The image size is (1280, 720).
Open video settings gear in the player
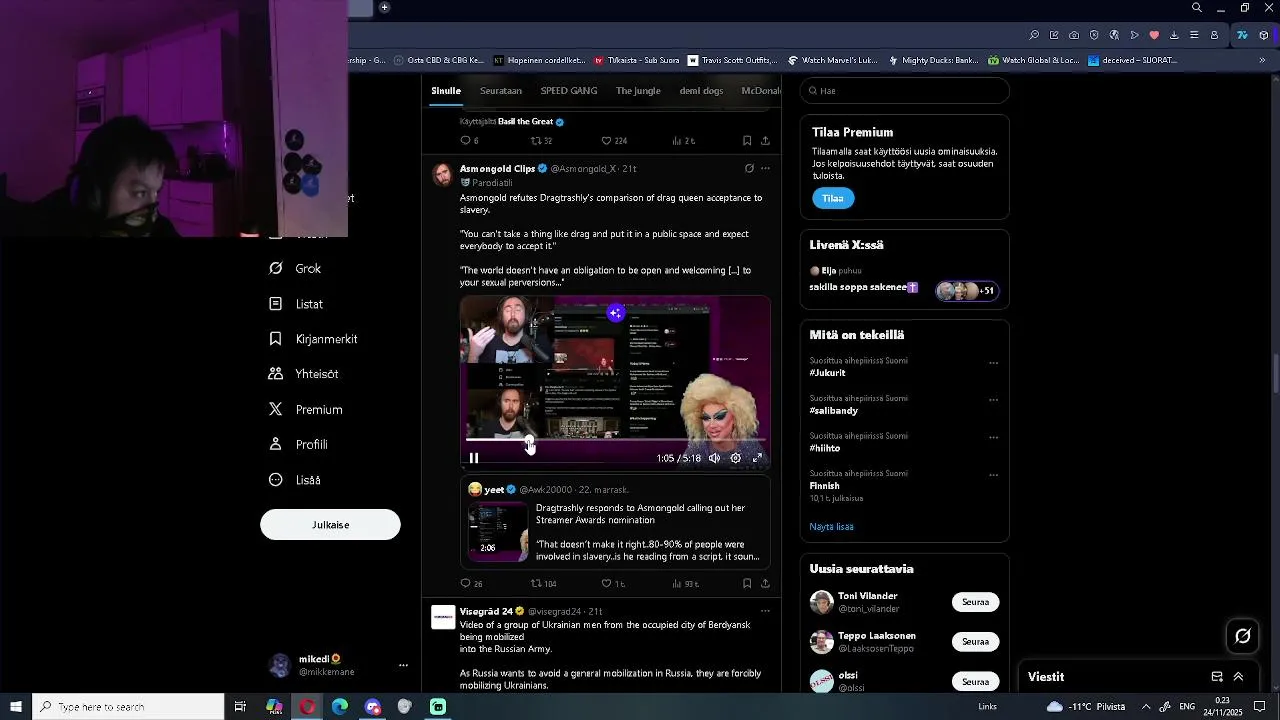736,458
